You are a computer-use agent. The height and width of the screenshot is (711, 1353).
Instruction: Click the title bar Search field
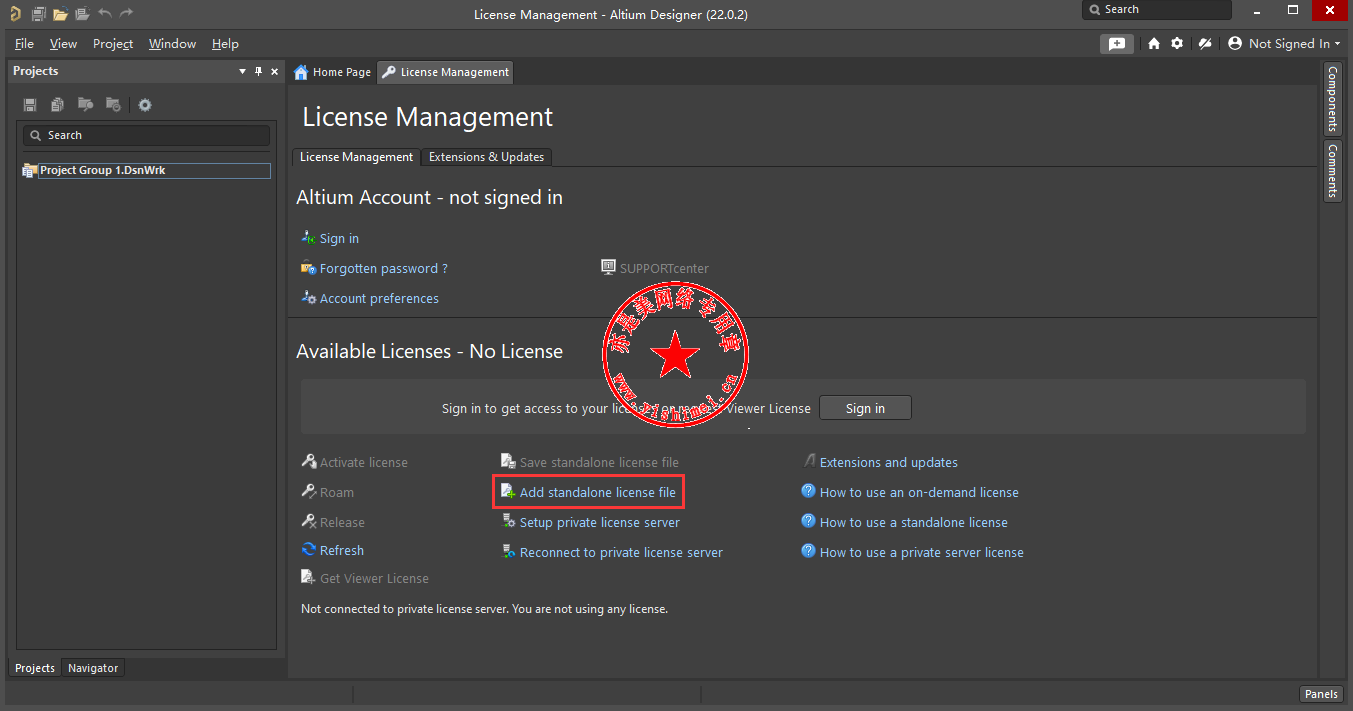pos(1157,10)
